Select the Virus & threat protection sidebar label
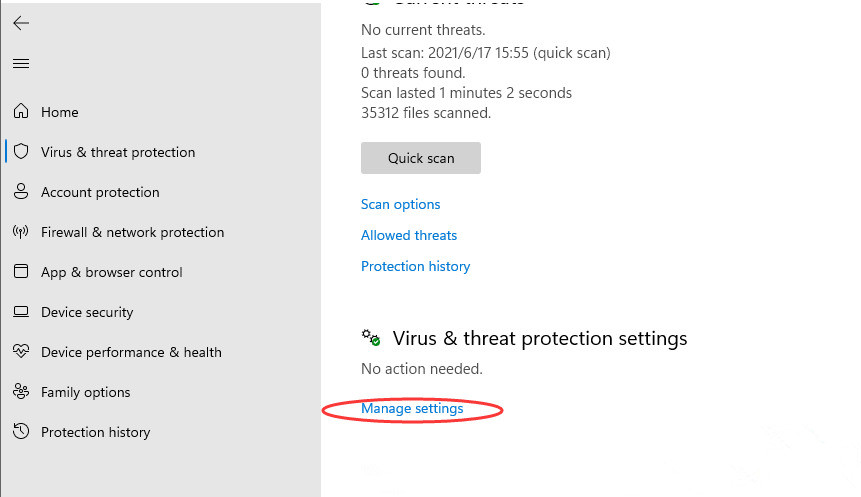Image resolution: width=861 pixels, height=497 pixels. click(118, 152)
